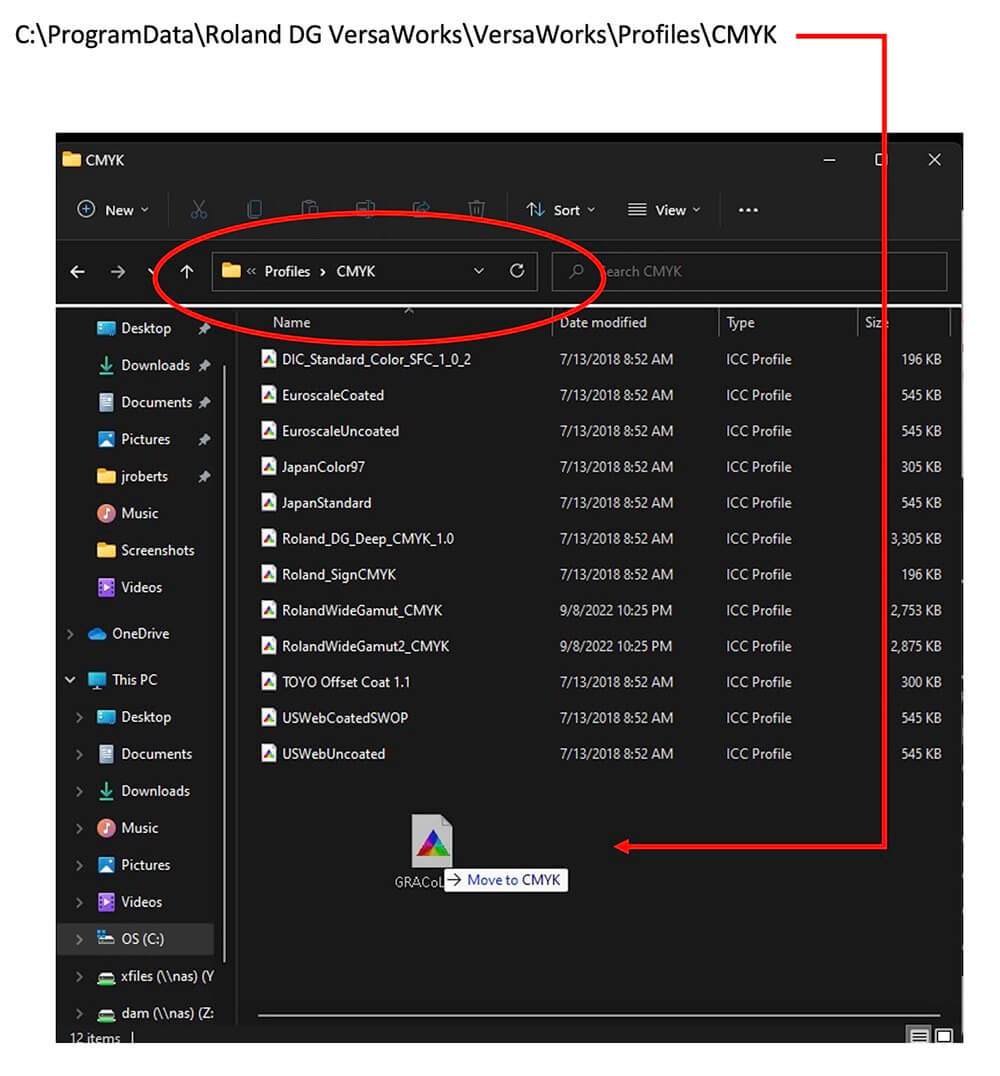Image resolution: width=1000 pixels, height=1076 pixels.
Task: Open recent locations chevron
Action: 151,272
